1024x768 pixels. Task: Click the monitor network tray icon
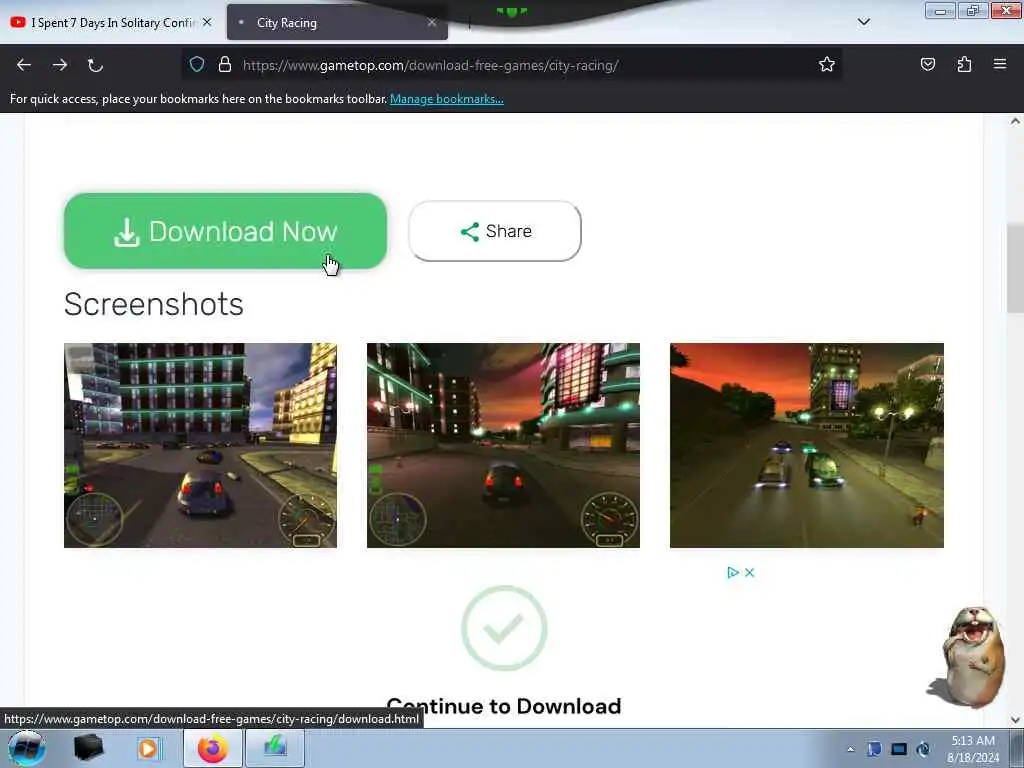click(899, 749)
